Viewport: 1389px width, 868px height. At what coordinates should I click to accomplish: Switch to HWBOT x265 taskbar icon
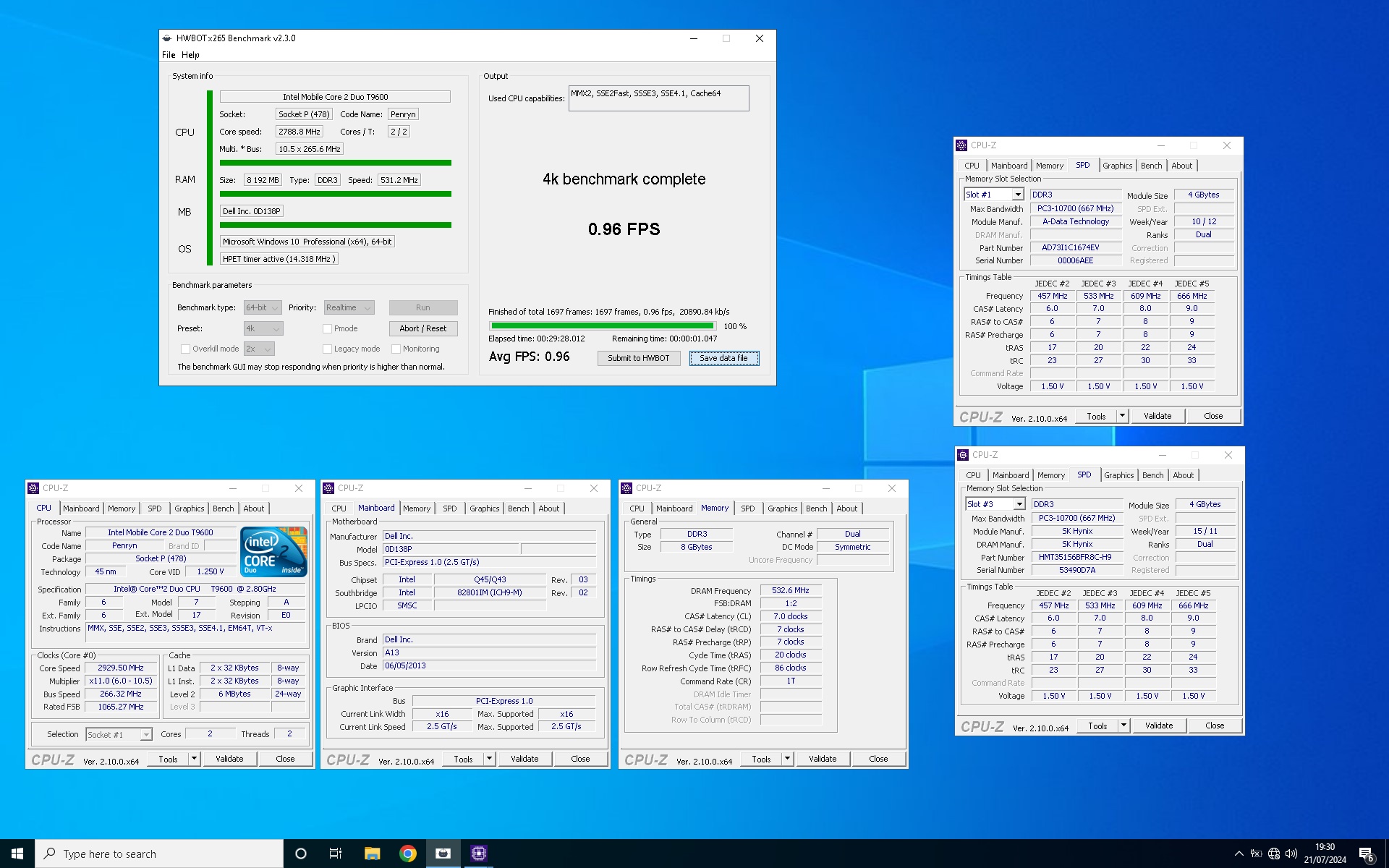pos(443,854)
